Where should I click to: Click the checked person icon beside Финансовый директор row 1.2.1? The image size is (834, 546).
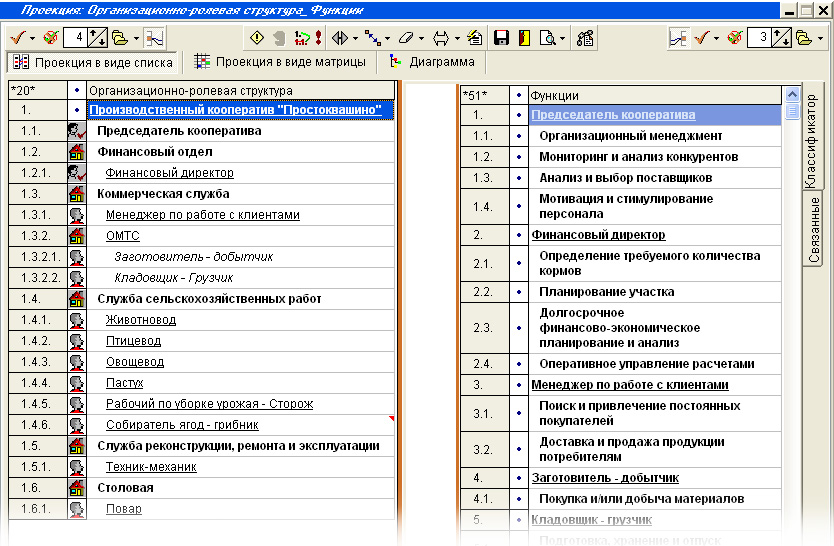click(x=77, y=173)
